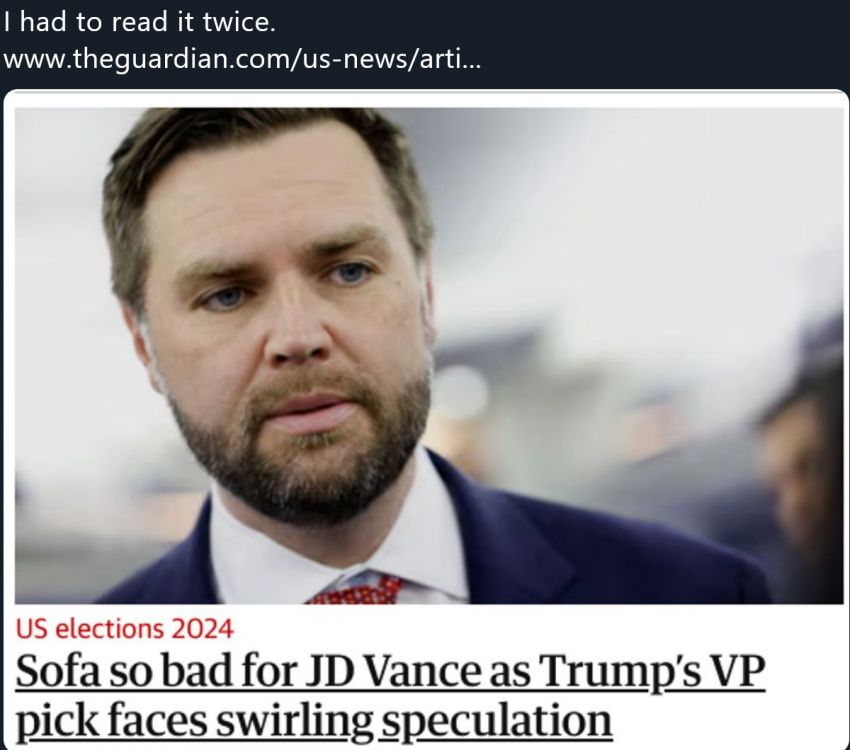Viewport: 850px width, 750px height.
Task: Click the white card margin above photo
Action: pos(426,99)
